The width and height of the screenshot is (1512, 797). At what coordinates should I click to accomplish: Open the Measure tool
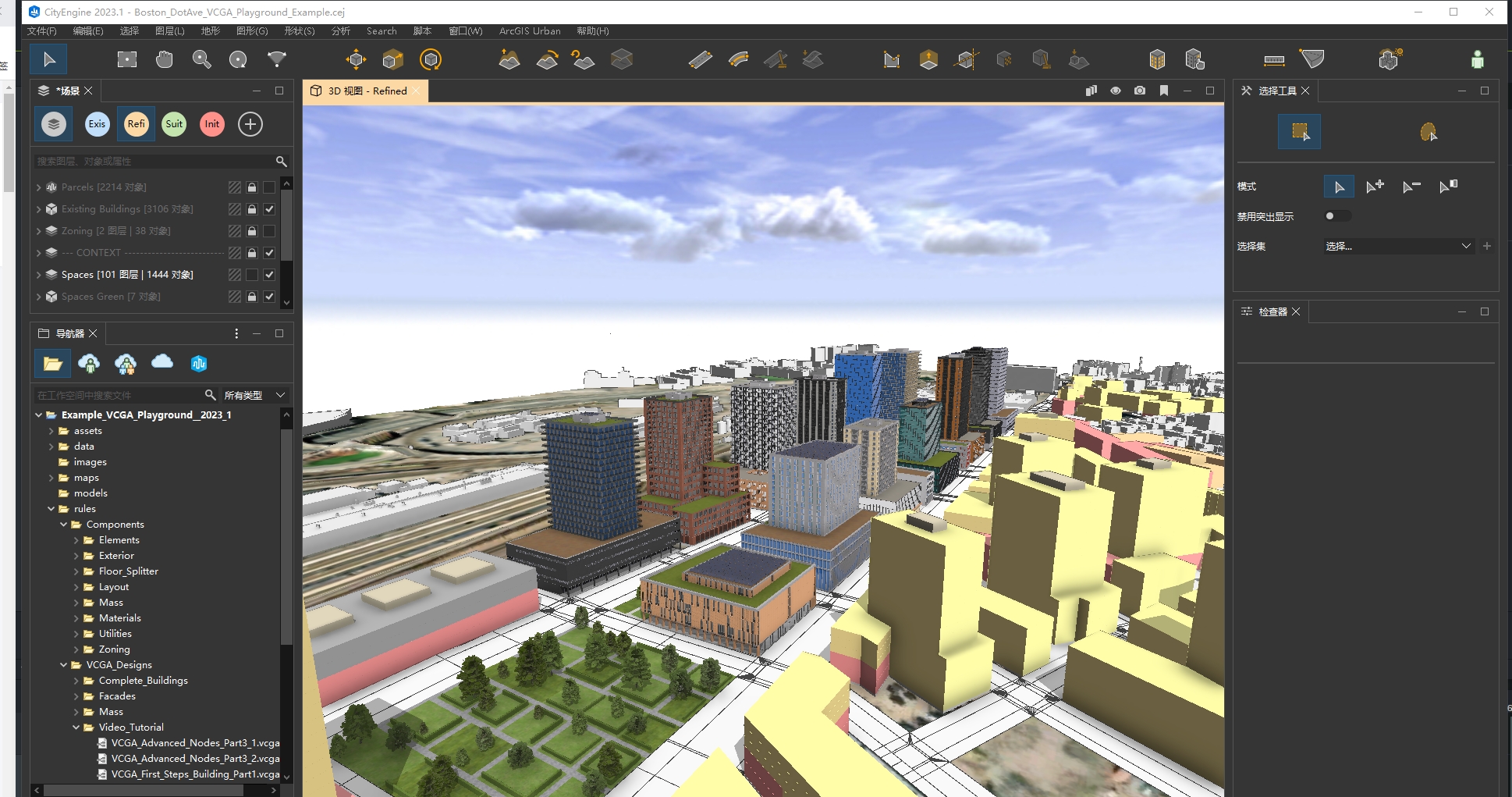(1273, 59)
